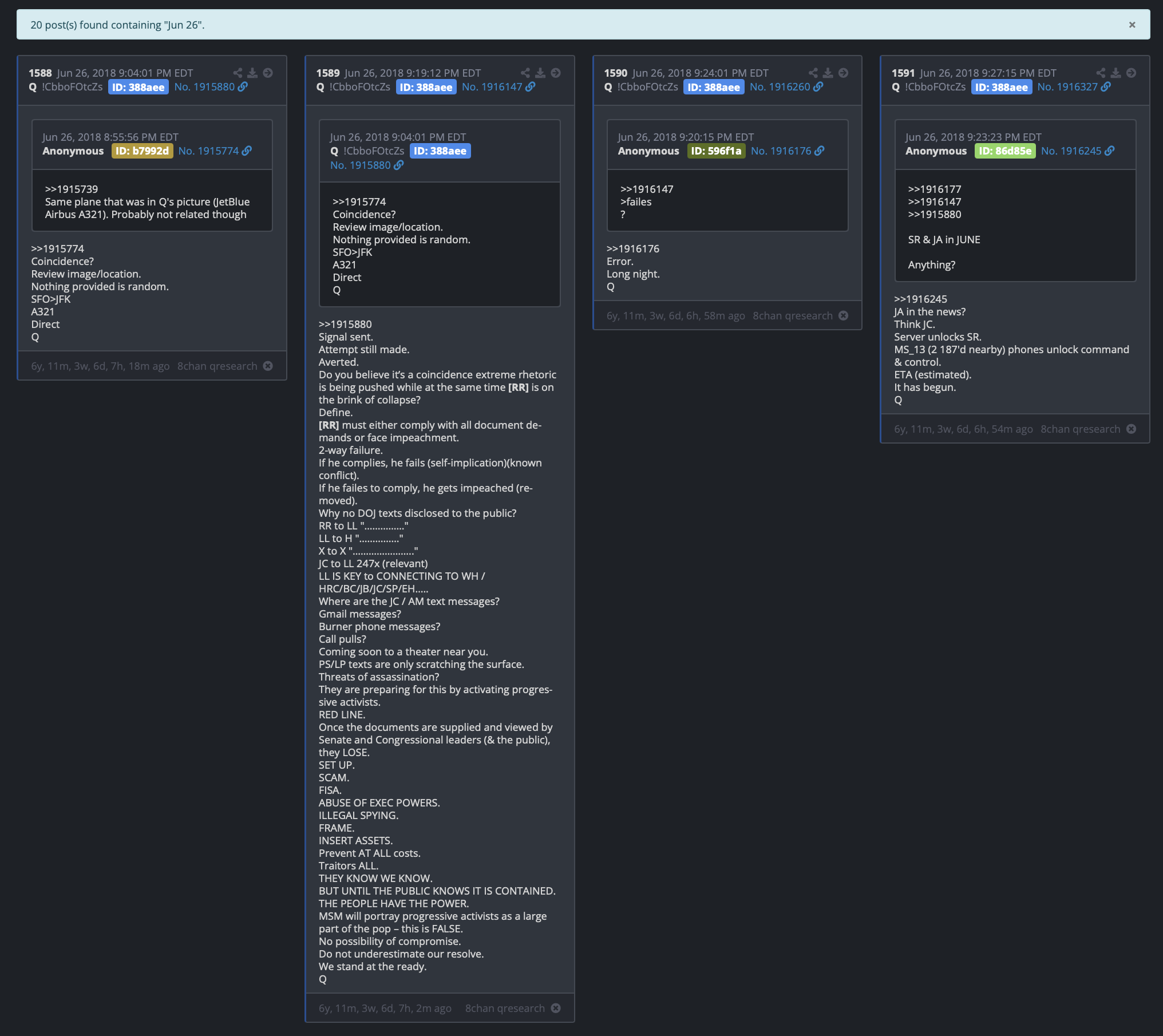Click ID 388aee badge in quoted post of 1589
Image resolution: width=1163 pixels, height=1036 pixels.
click(440, 151)
